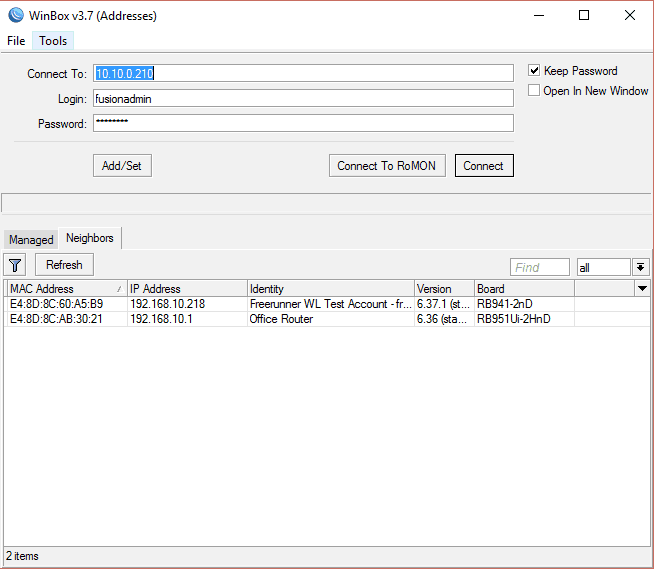The image size is (654, 569).
Task: Expand the column selector dropdown in table header
Action: click(642, 288)
